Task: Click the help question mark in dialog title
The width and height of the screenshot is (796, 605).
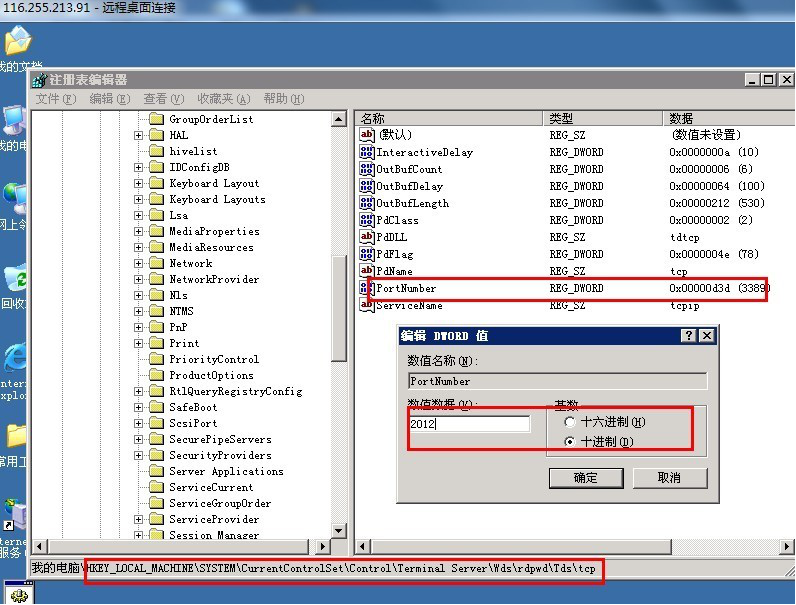Action: click(689, 336)
